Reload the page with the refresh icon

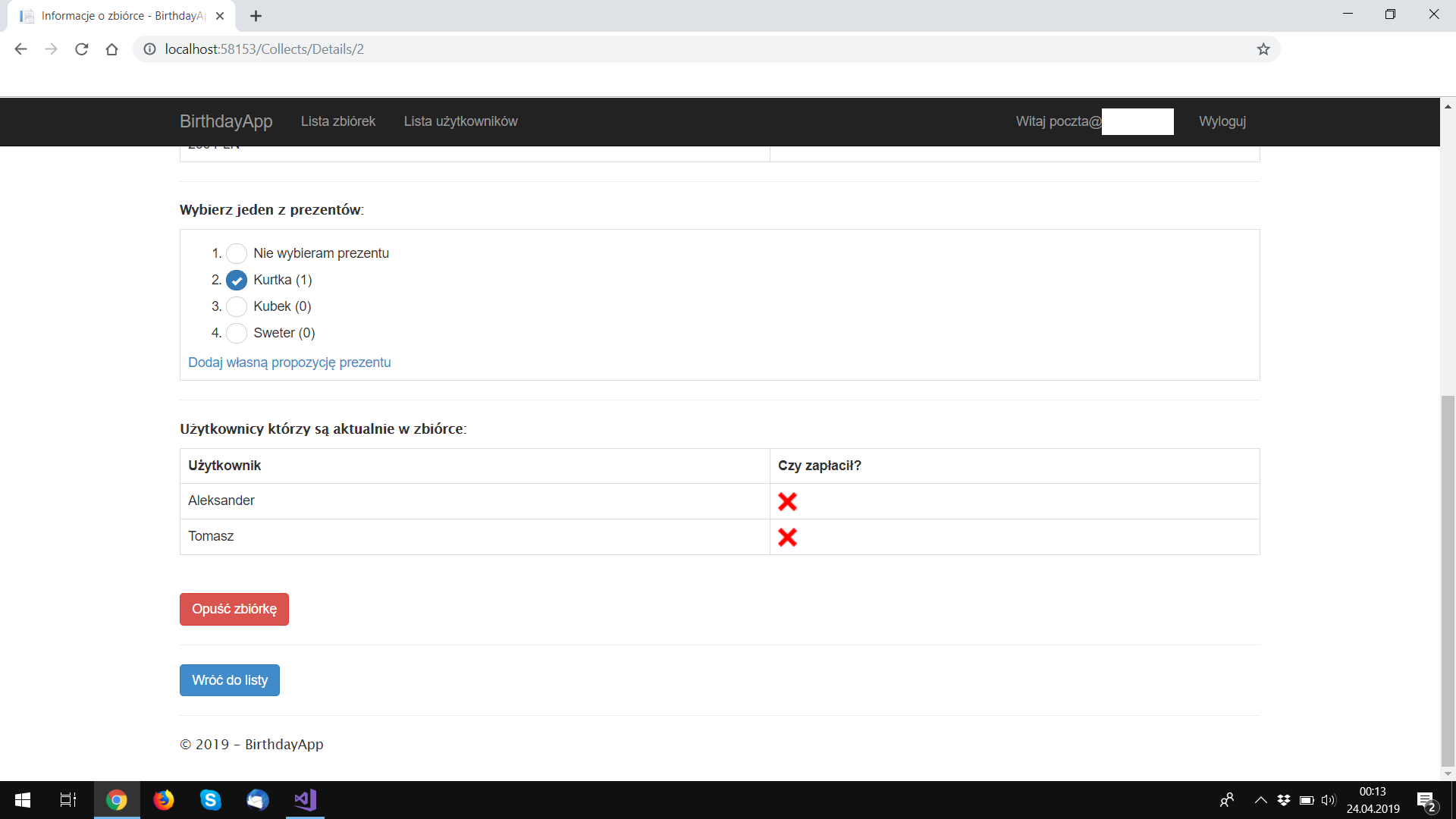[82, 49]
